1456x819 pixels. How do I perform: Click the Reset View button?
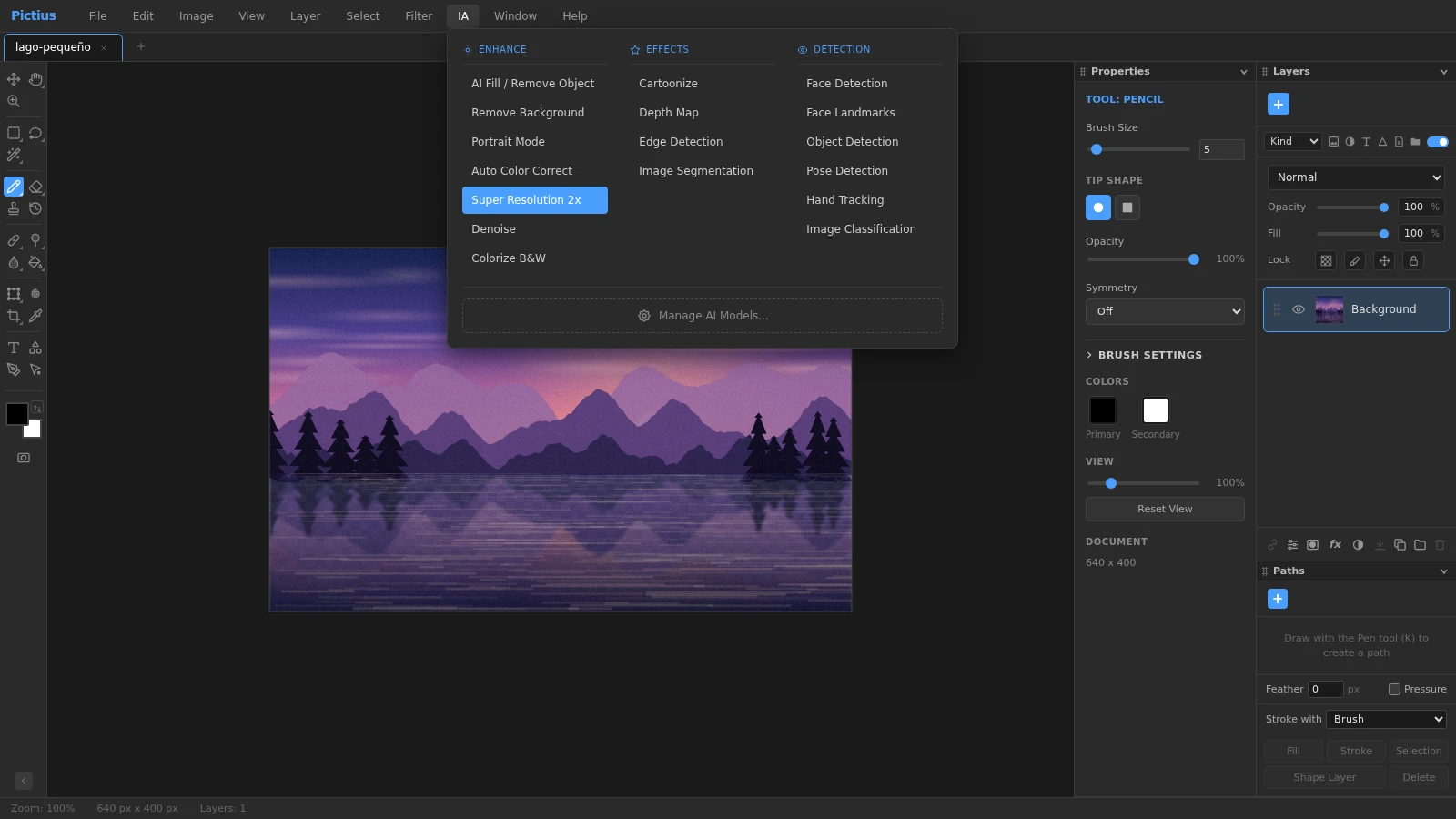click(x=1165, y=509)
